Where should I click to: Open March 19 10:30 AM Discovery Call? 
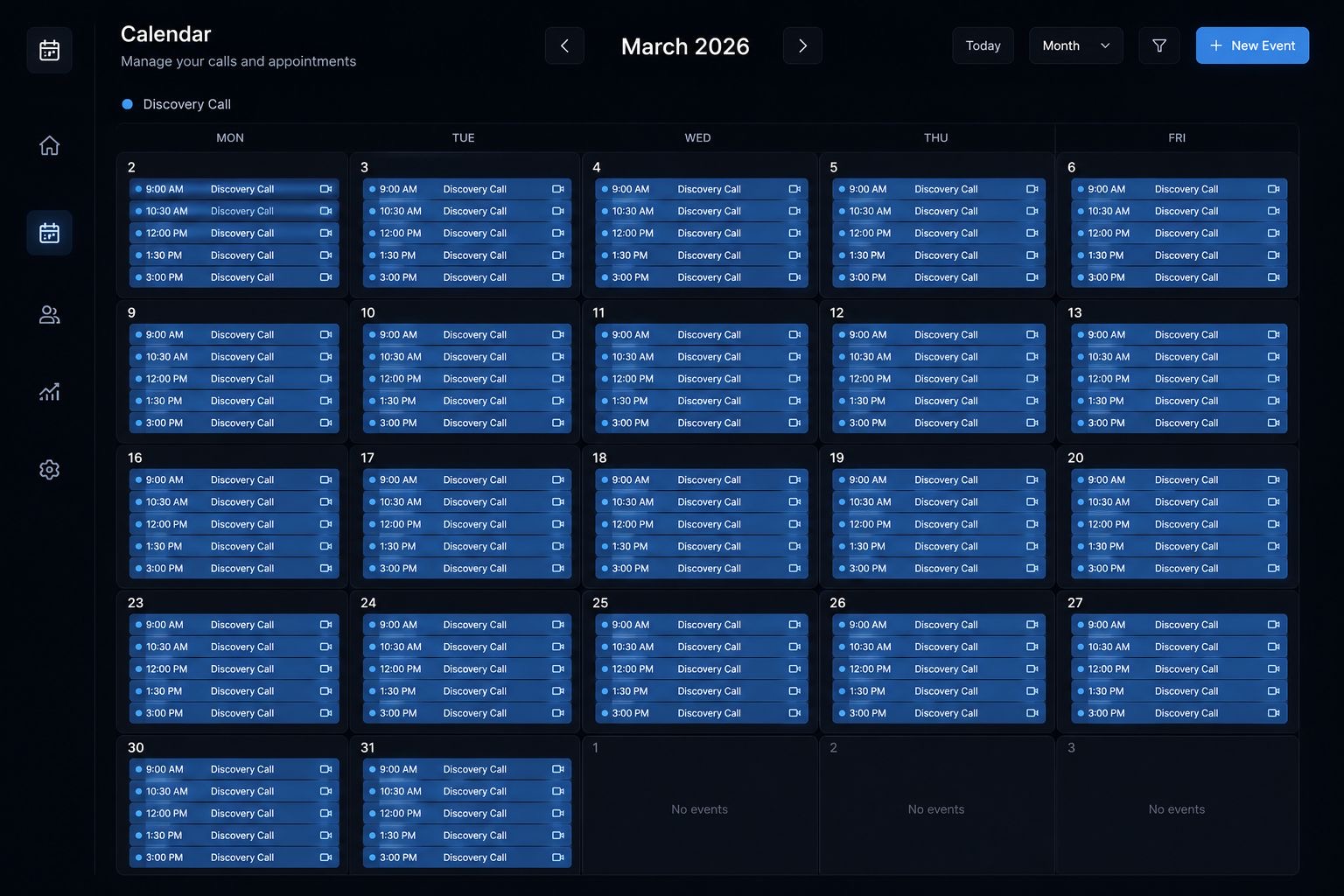[x=939, y=502]
